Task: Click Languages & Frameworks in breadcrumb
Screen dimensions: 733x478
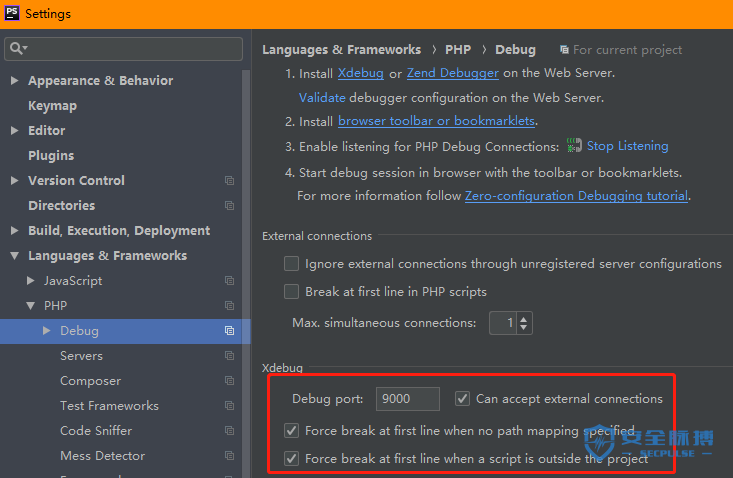Action: (341, 50)
